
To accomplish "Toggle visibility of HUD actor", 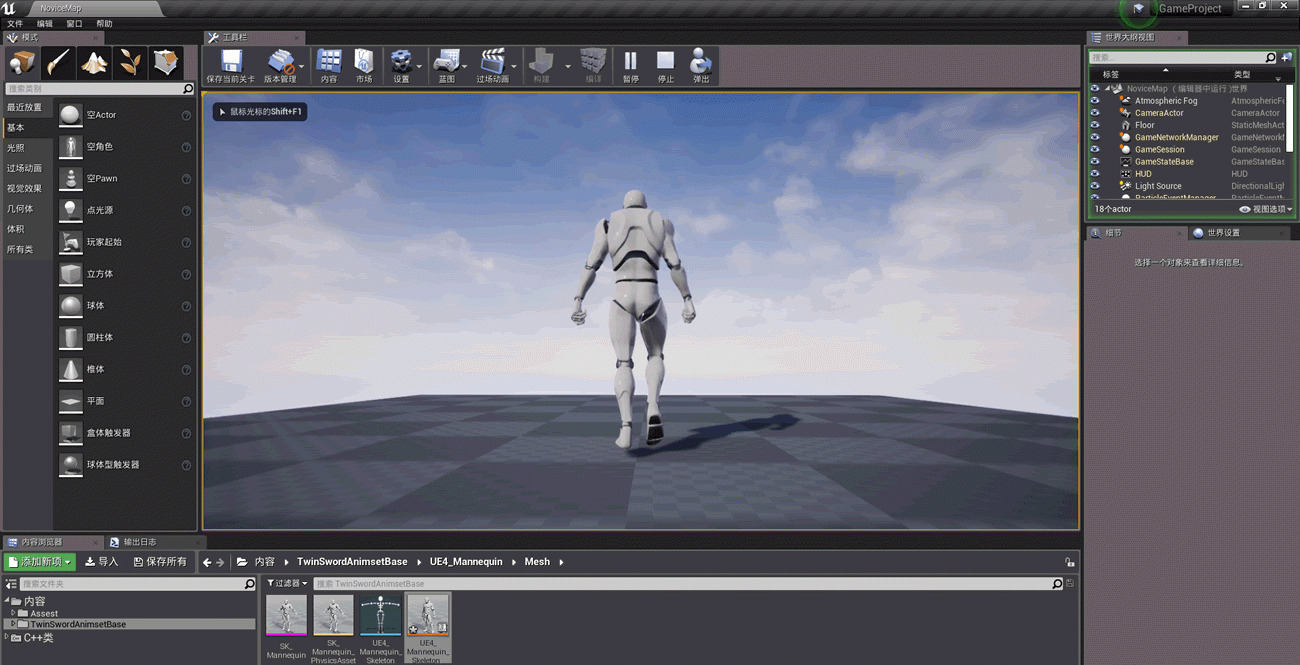I will coord(1095,174).
